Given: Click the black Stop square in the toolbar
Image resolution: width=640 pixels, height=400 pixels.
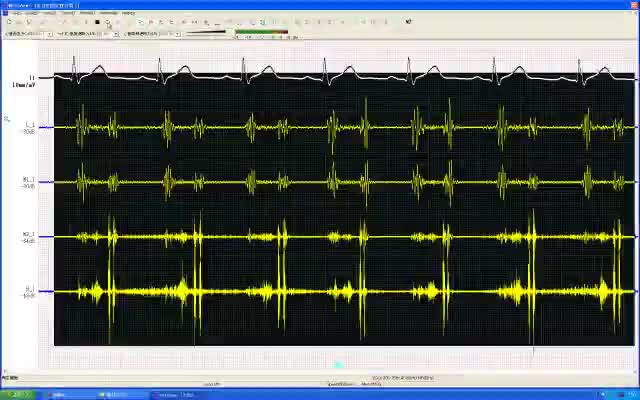Looking at the screenshot, I should pos(97,22).
